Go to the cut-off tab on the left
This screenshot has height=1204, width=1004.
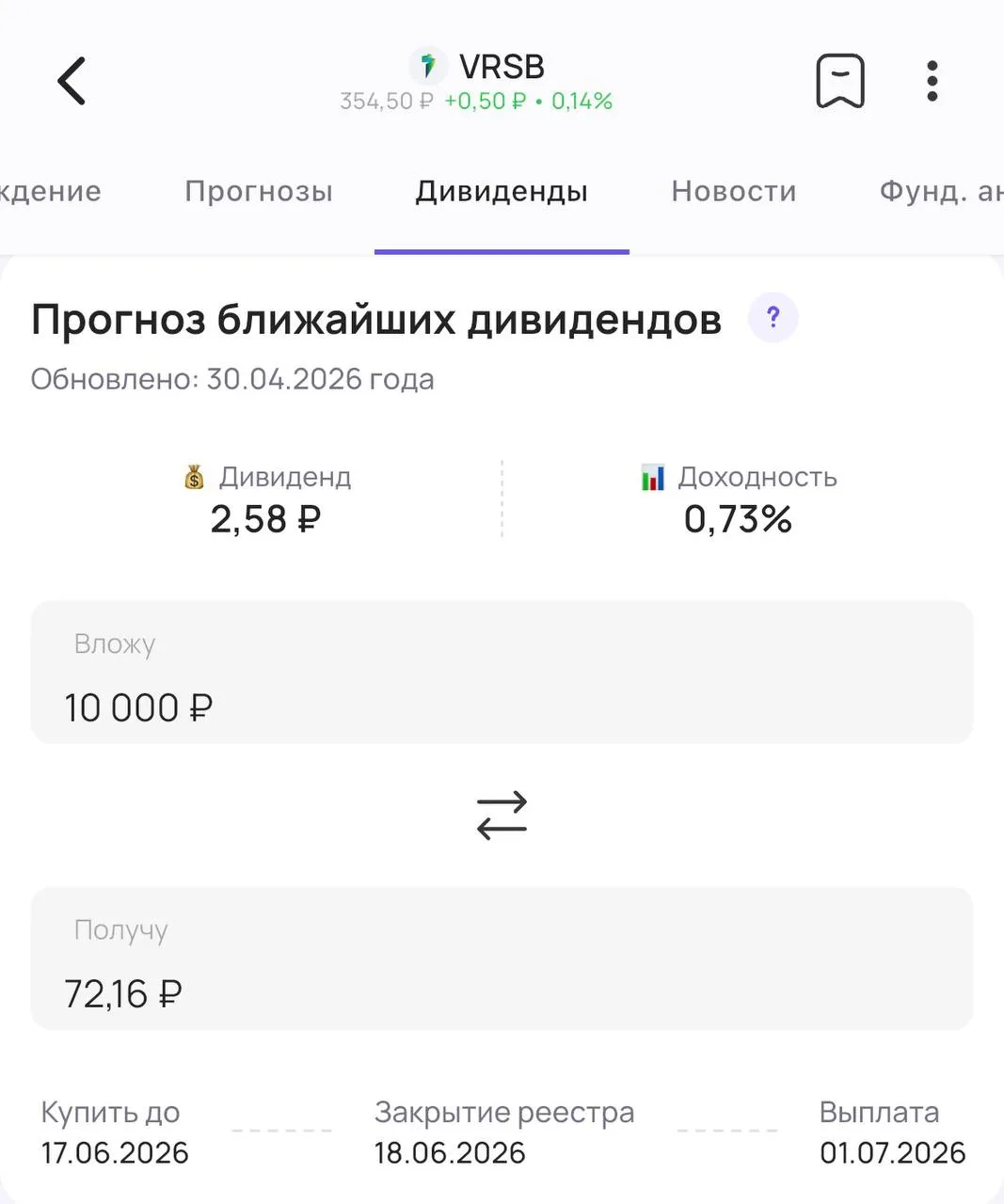point(51,191)
